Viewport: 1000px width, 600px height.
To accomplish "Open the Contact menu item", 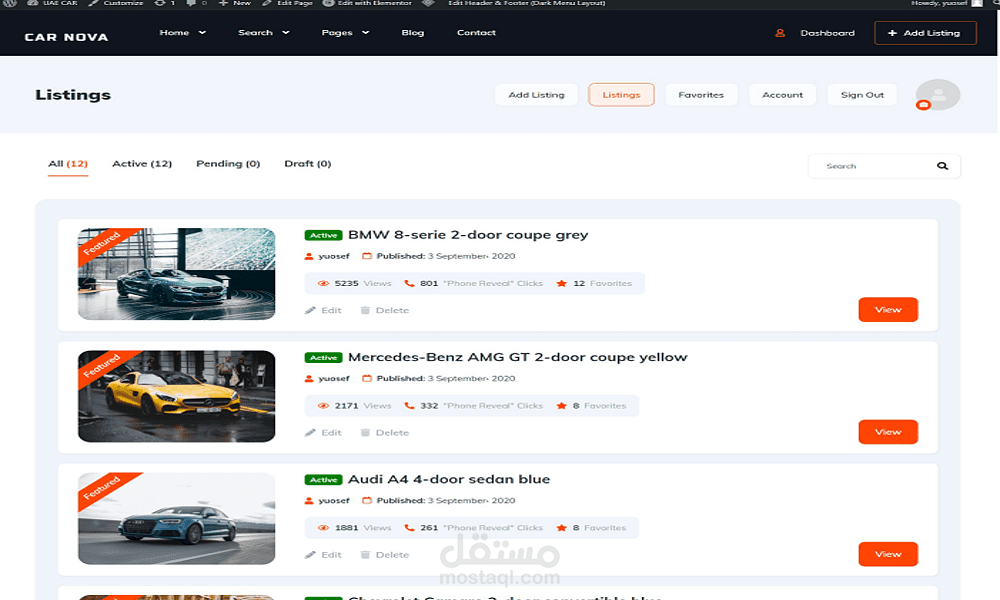I will [x=476, y=33].
